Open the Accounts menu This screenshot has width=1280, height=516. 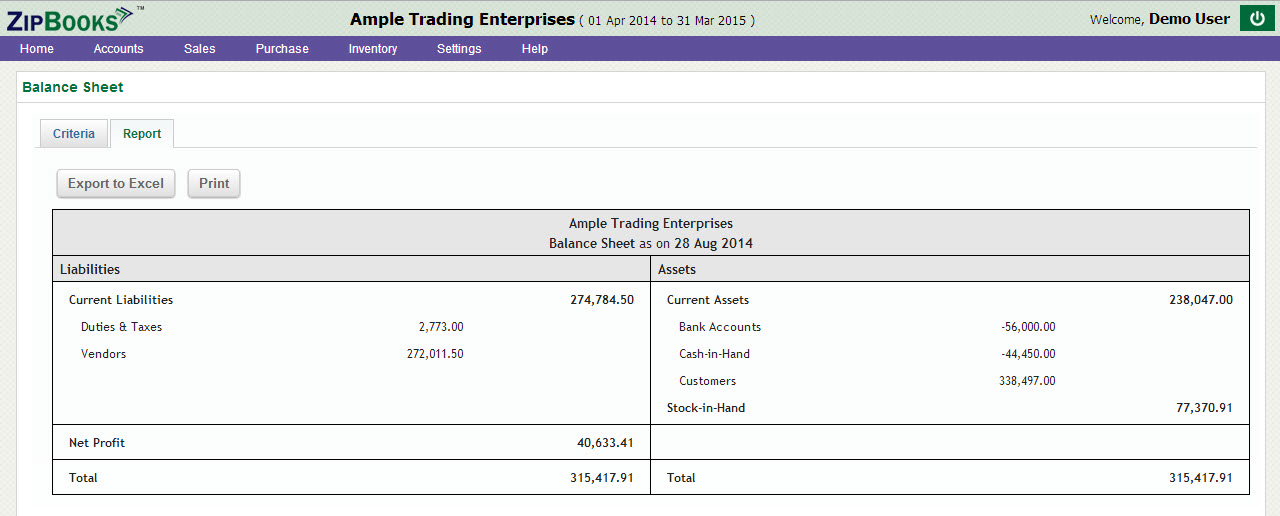point(118,49)
